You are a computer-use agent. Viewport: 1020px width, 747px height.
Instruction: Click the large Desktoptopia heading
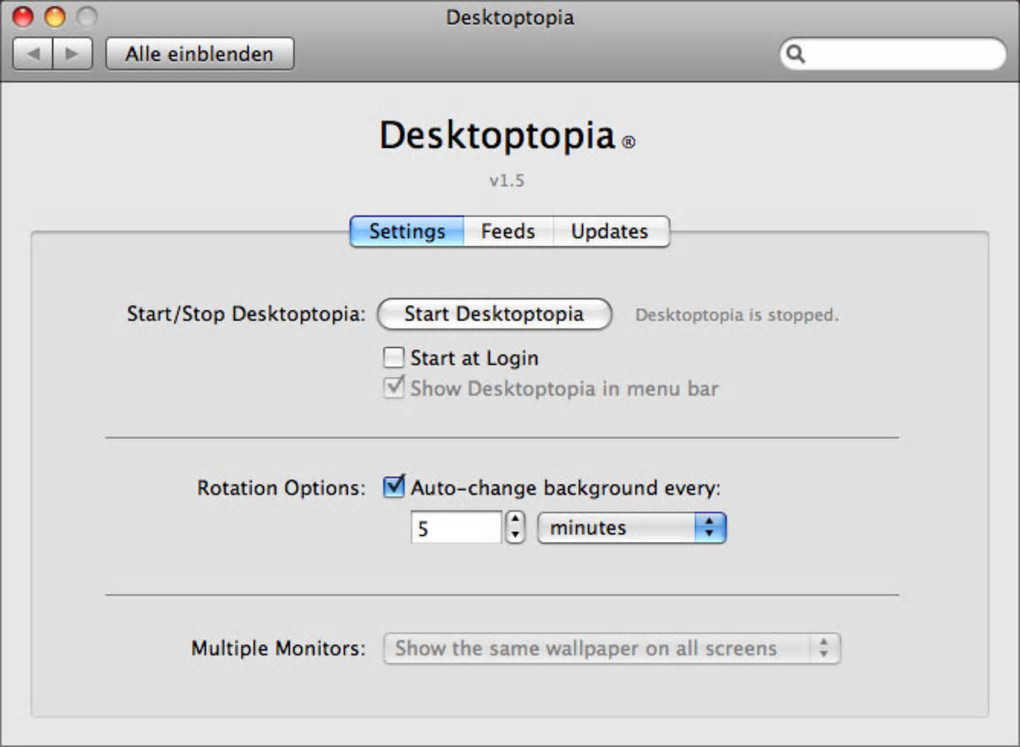[x=498, y=135]
